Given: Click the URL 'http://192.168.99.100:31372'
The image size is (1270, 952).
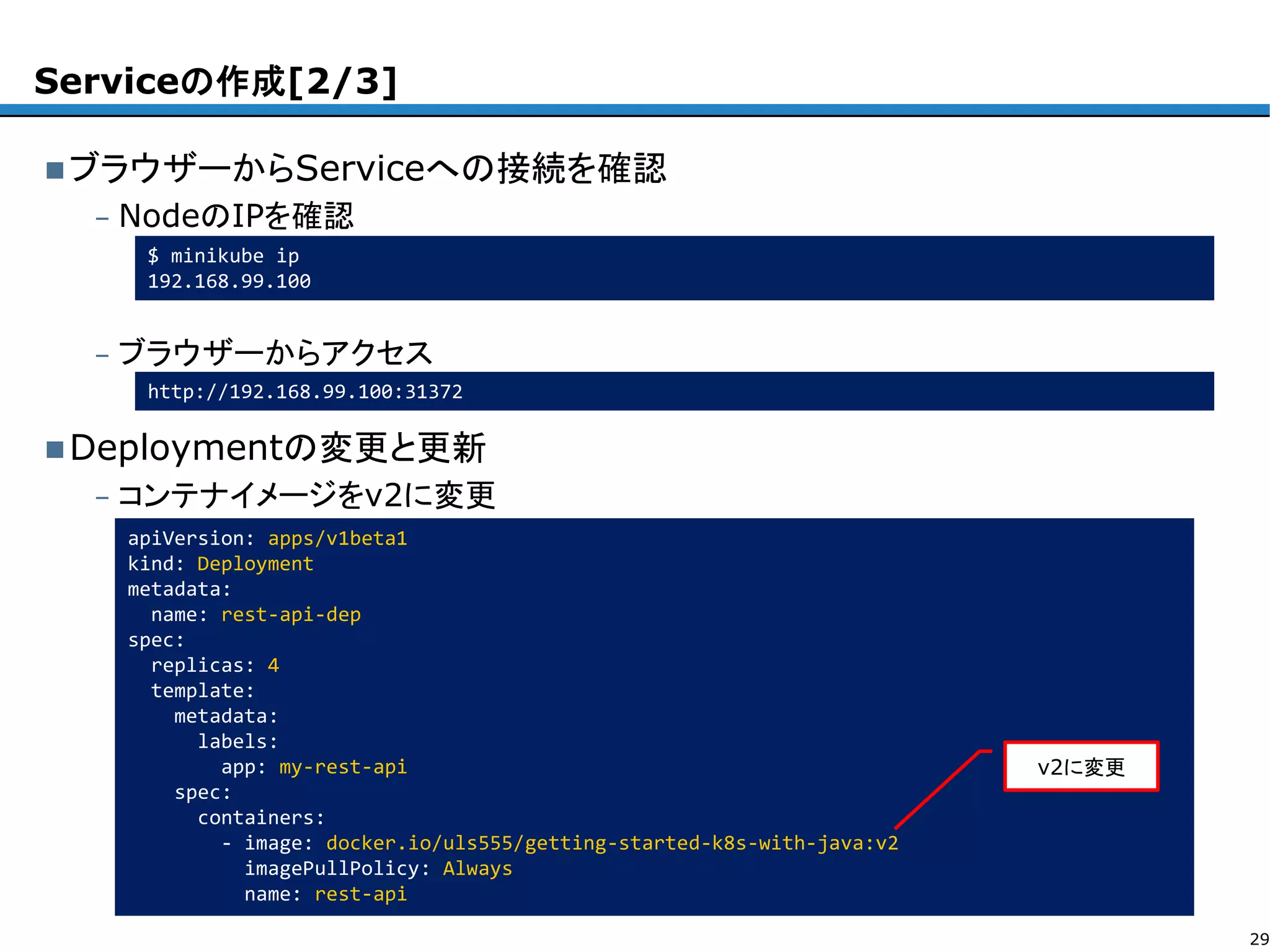Looking at the screenshot, I should click(305, 392).
